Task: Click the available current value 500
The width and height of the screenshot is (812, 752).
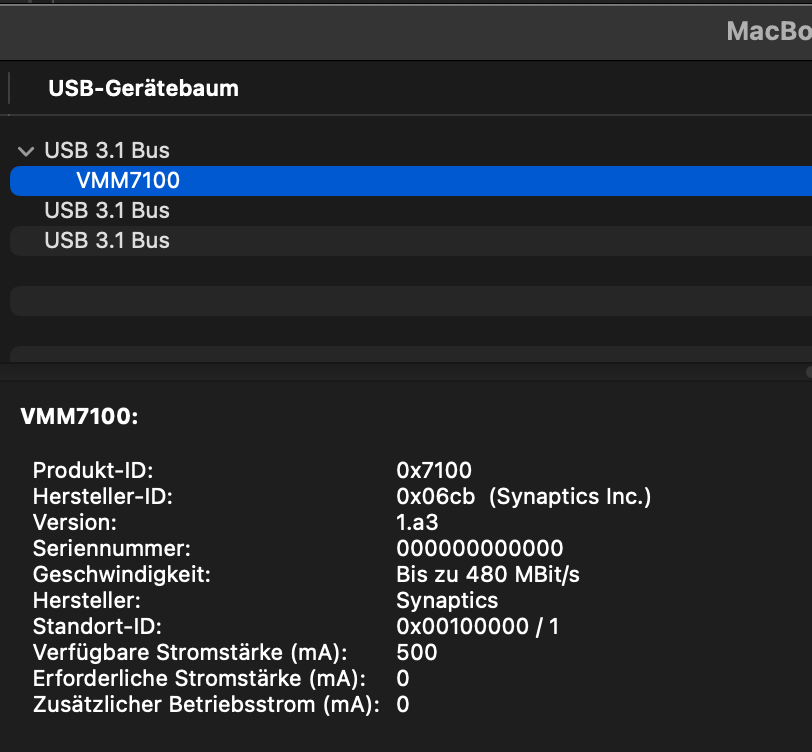Action: coord(416,652)
